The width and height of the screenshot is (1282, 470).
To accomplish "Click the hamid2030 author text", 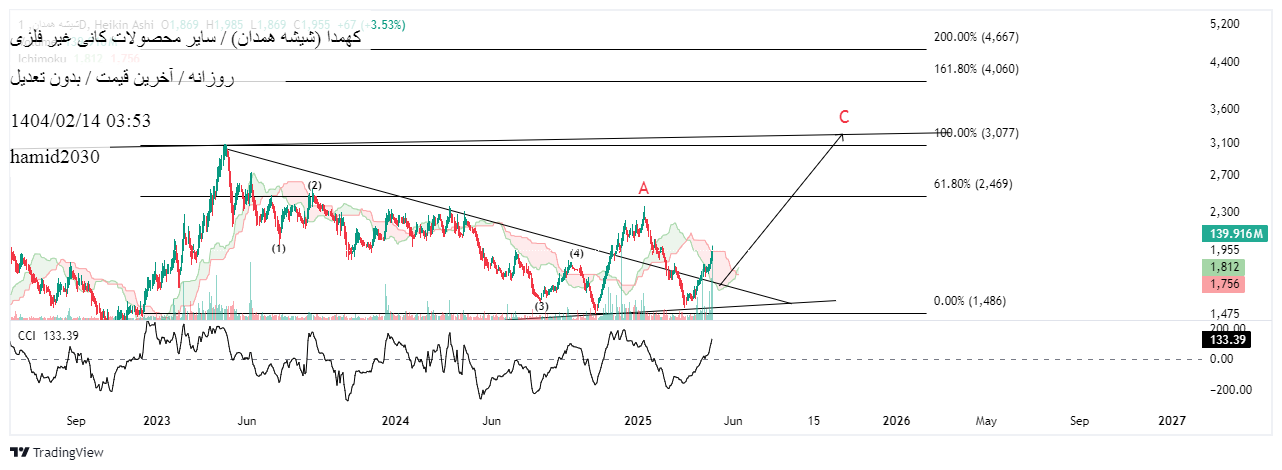I will click(55, 156).
